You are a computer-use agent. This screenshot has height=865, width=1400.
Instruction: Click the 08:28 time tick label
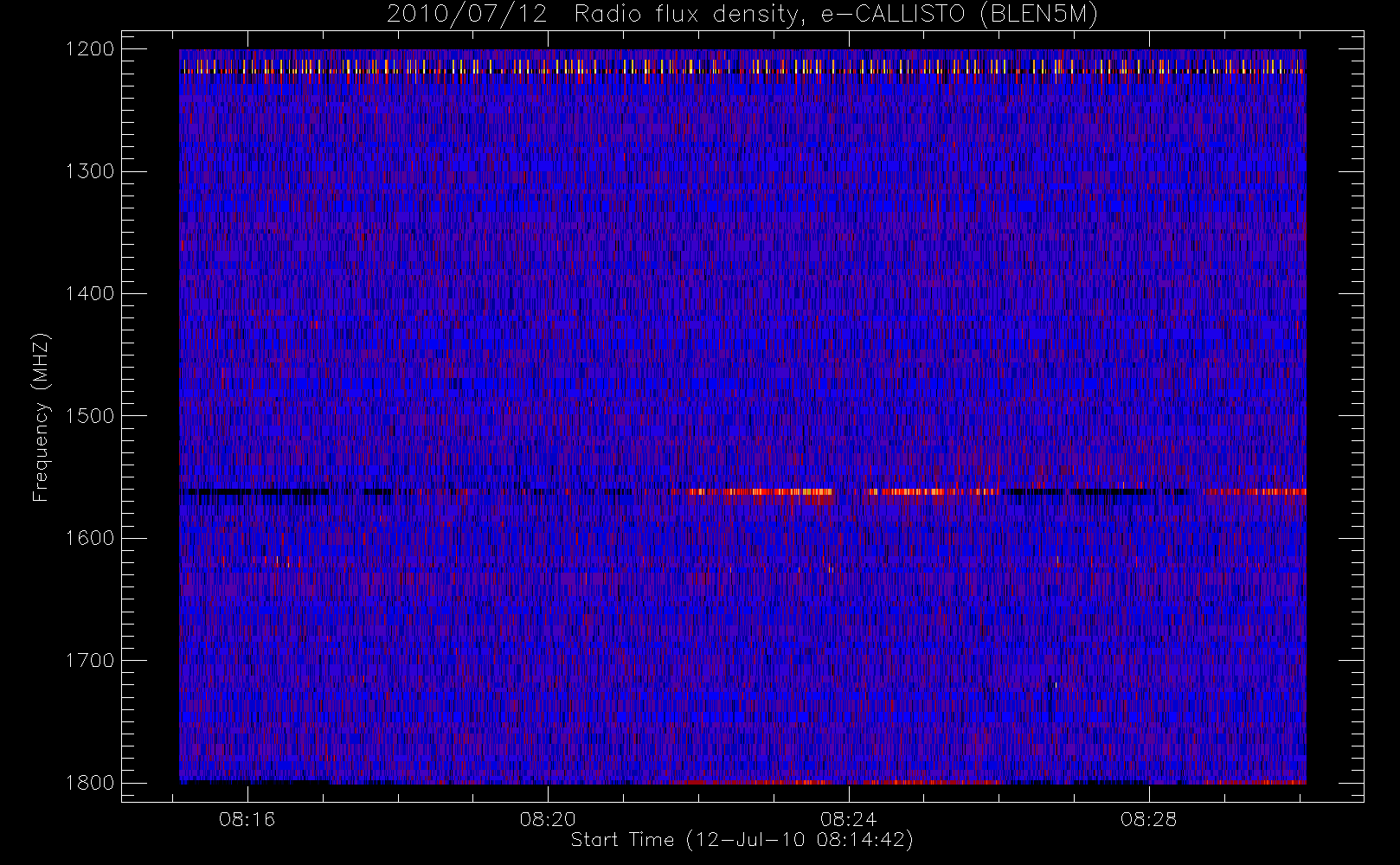(x=1149, y=819)
